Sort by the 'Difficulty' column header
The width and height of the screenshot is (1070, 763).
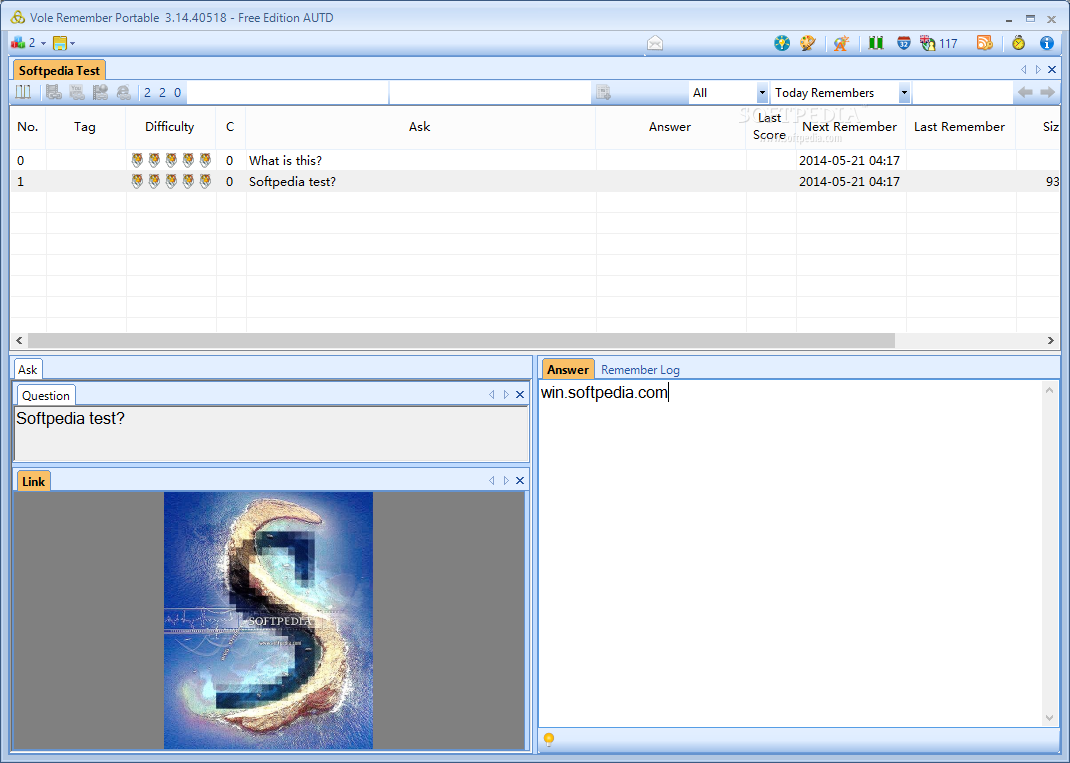coord(170,127)
